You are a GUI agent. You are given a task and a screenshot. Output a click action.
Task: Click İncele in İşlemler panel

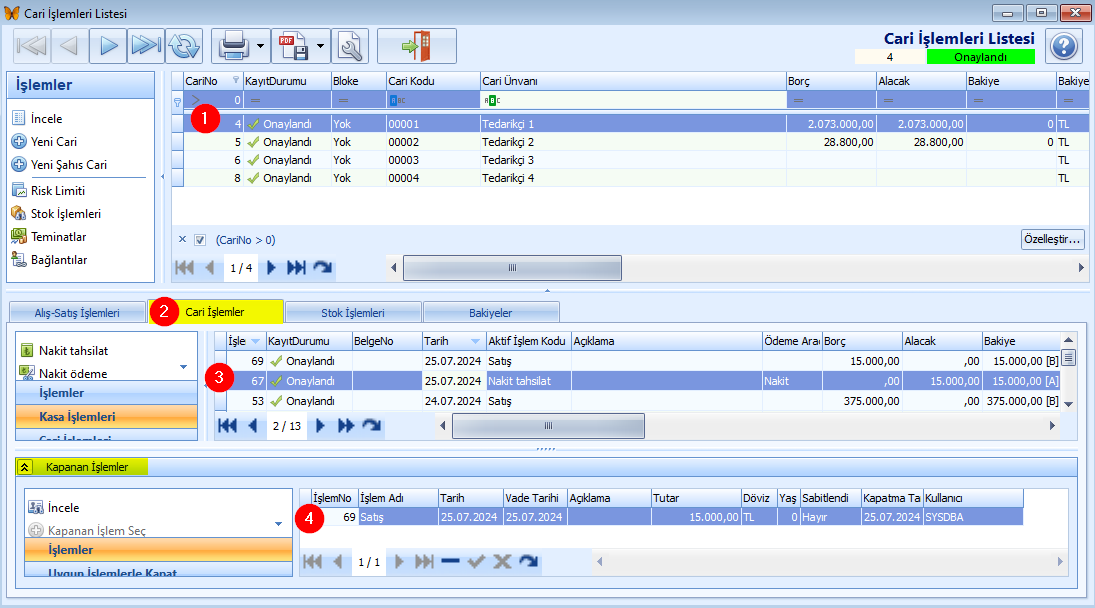point(46,119)
